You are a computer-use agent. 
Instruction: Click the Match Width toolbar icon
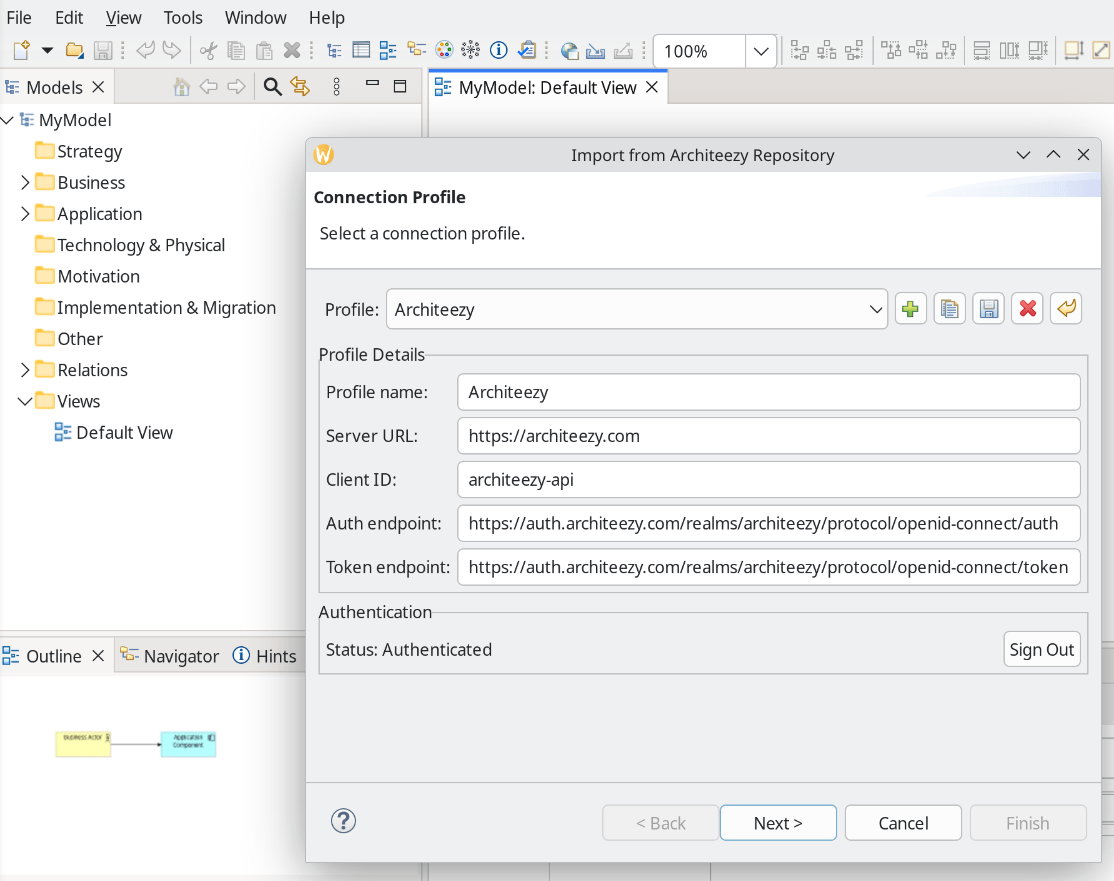(x=981, y=50)
